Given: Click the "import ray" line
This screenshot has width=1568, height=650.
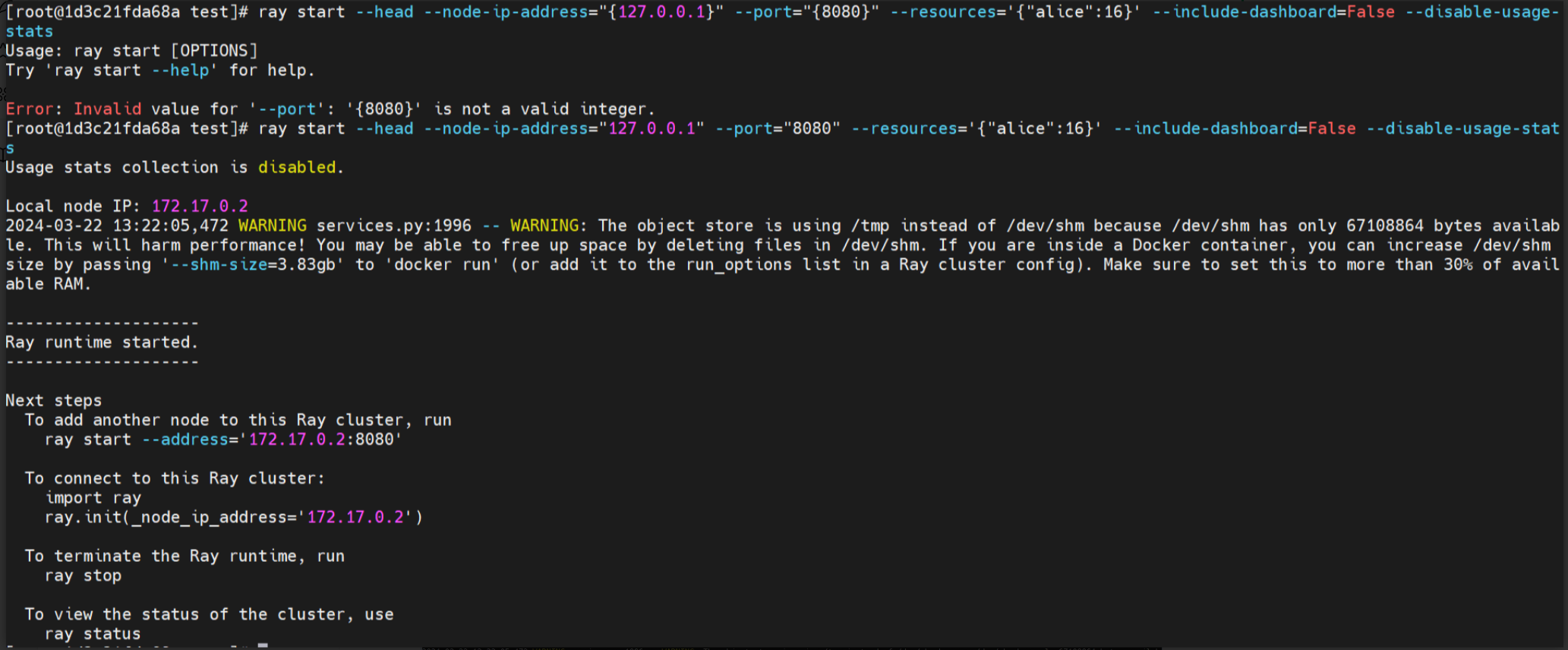Looking at the screenshot, I should (93, 498).
